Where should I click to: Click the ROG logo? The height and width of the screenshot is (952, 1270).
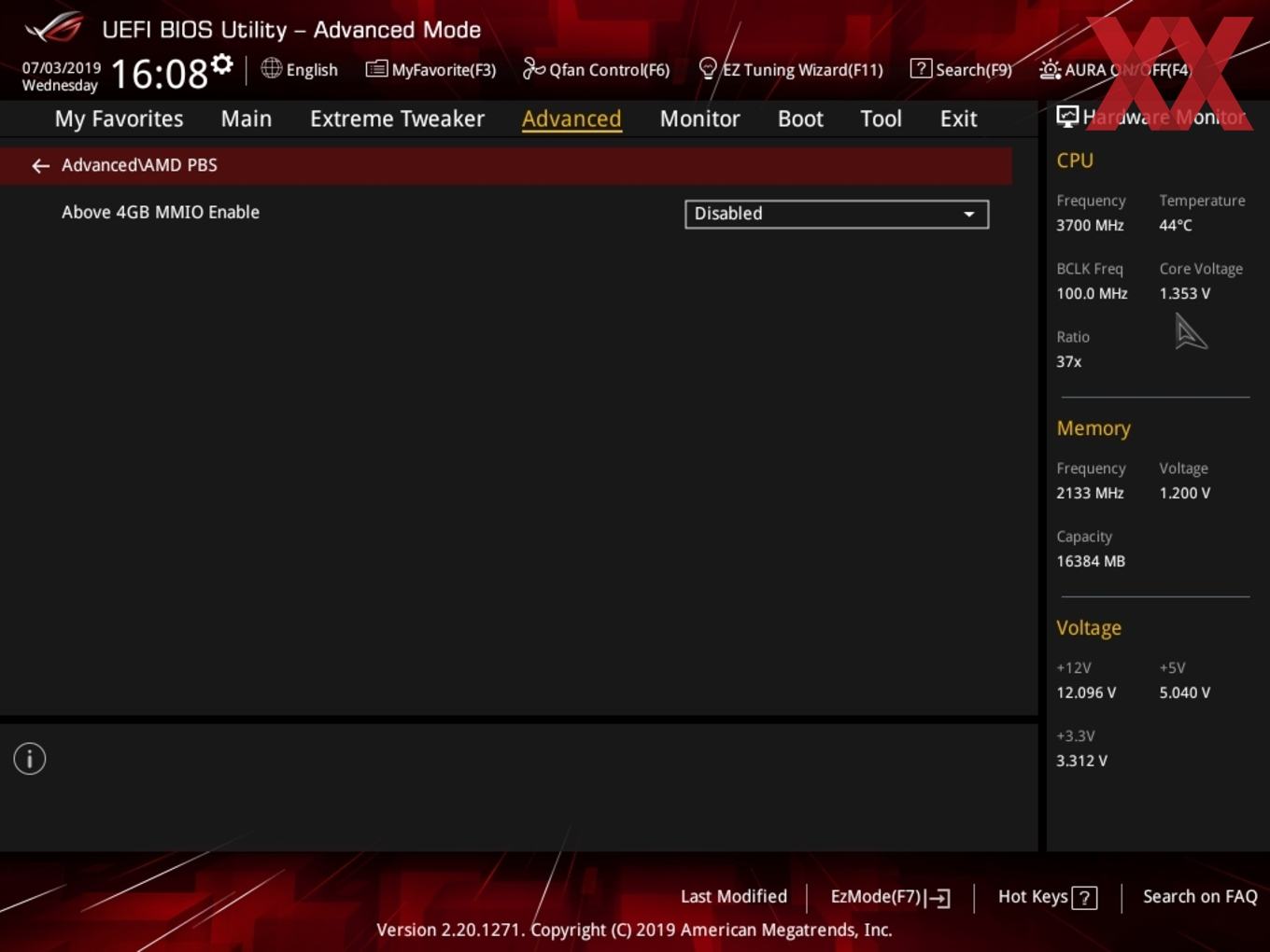pos(54,27)
